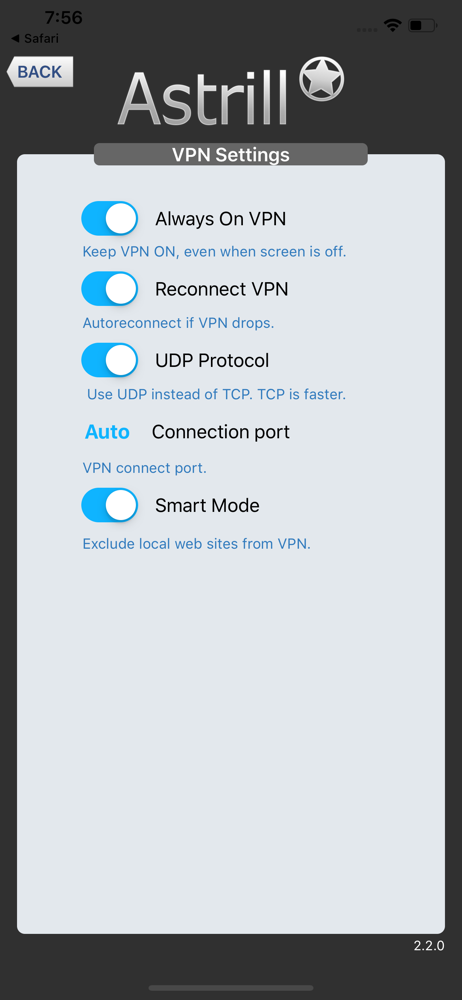
Task: Click the Wi-Fi status icon
Action: point(392,26)
